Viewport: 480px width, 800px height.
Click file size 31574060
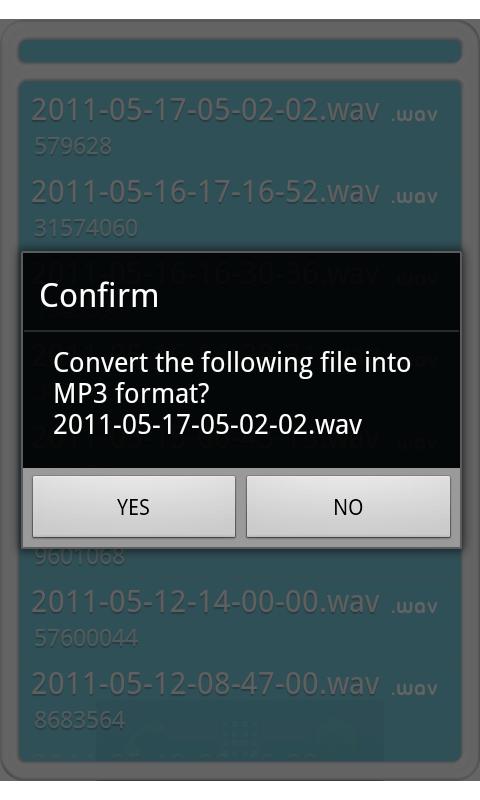86,228
